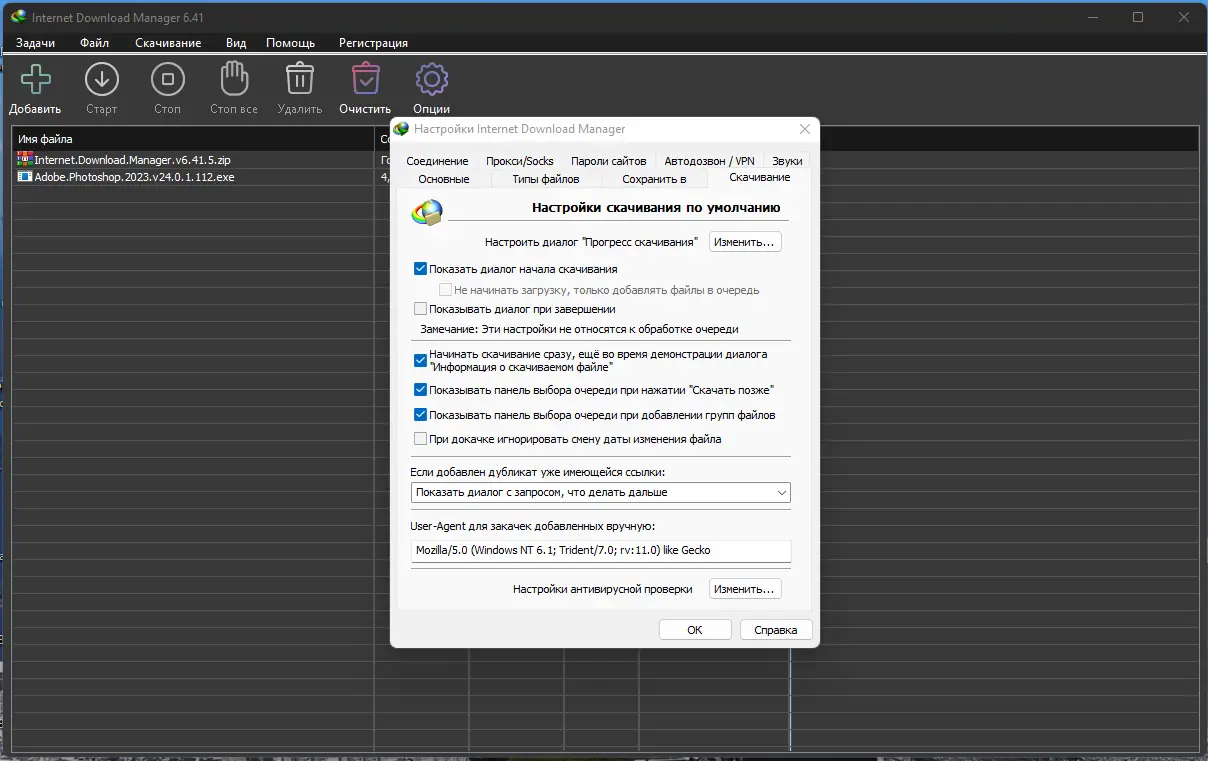
Task: Switch to the Типы файлов tab
Action: [546, 179]
